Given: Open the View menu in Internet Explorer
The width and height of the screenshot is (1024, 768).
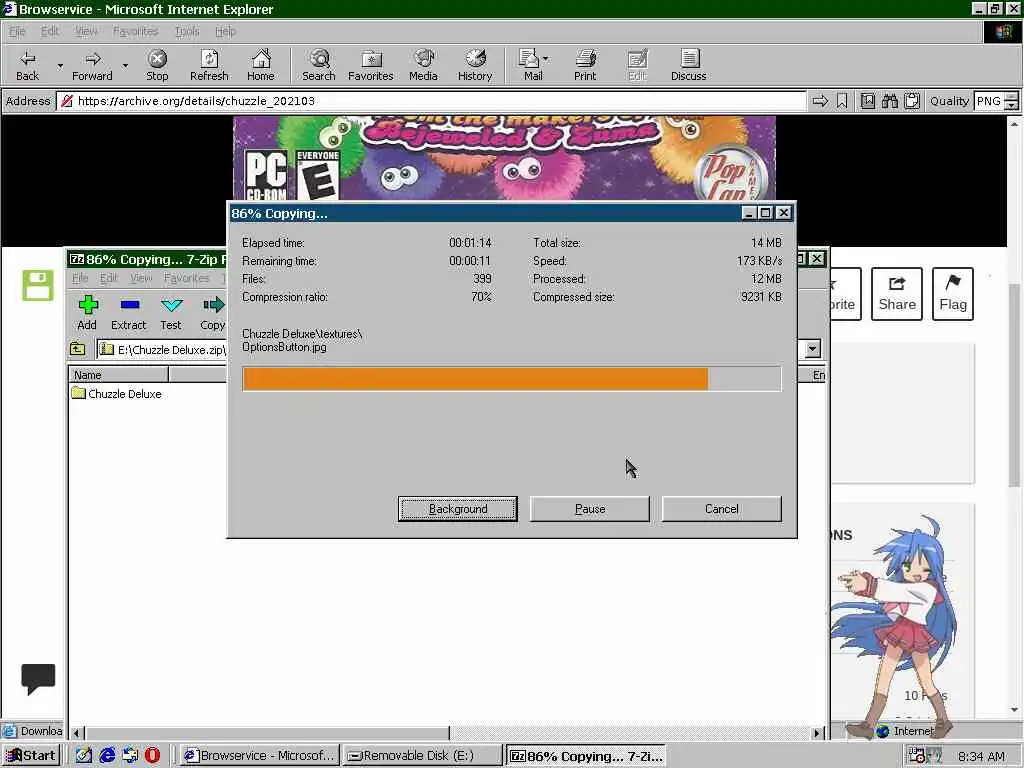Looking at the screenshot, I should coord(86,31).
